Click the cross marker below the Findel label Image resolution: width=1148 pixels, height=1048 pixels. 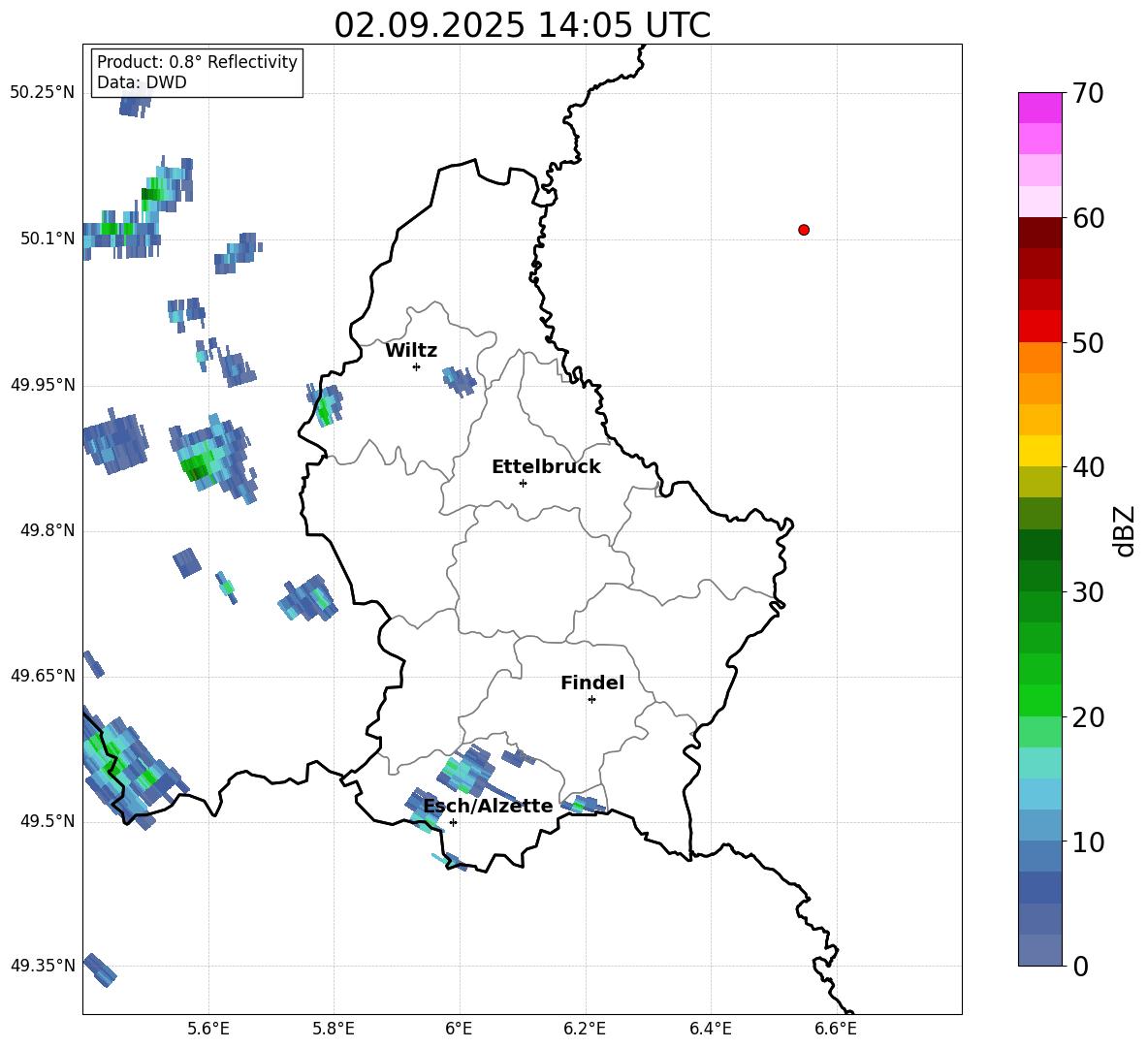(x=591, y=699)
